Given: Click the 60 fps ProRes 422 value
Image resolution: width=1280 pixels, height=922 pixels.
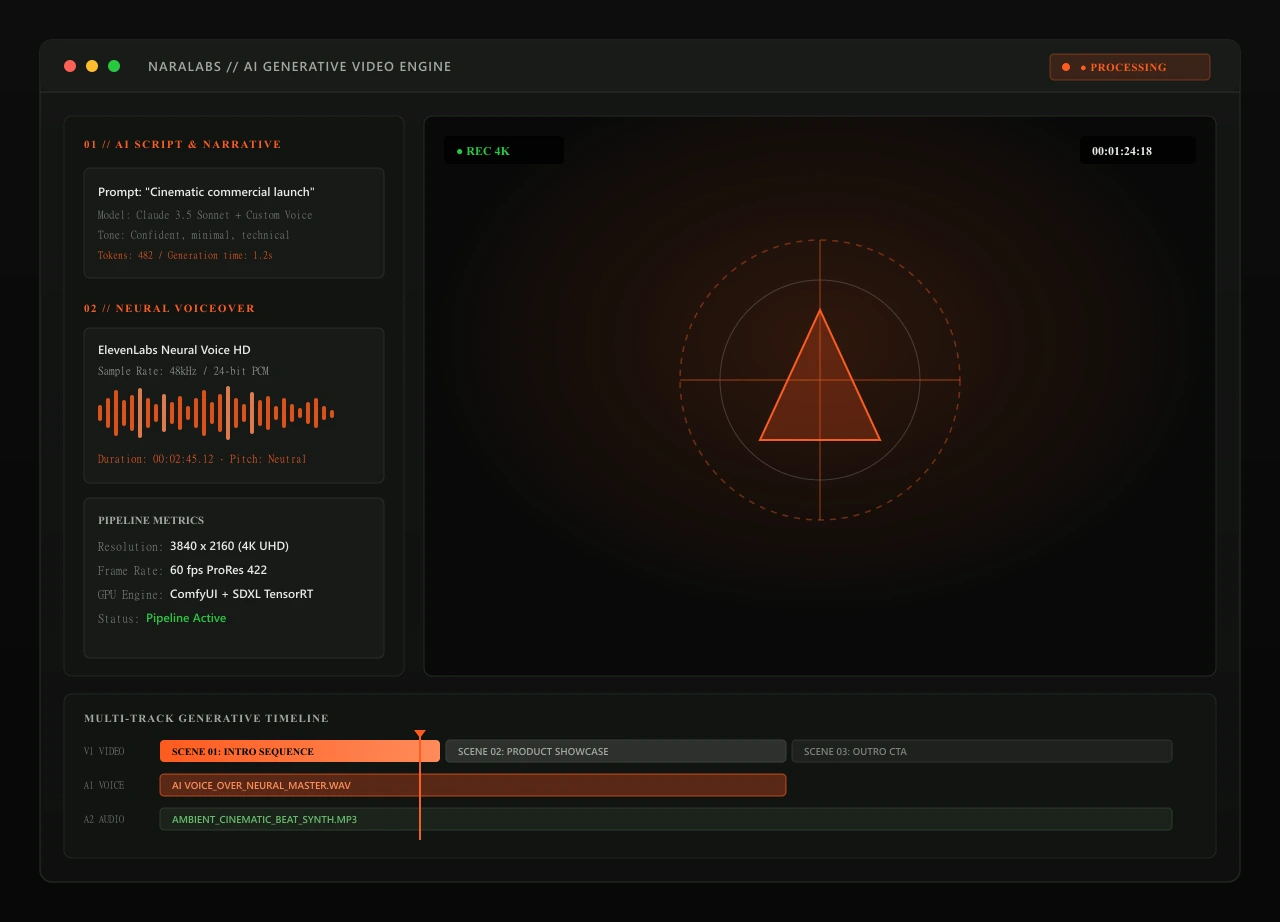Looking at the screenshot, I should click(x=218, y=570).
